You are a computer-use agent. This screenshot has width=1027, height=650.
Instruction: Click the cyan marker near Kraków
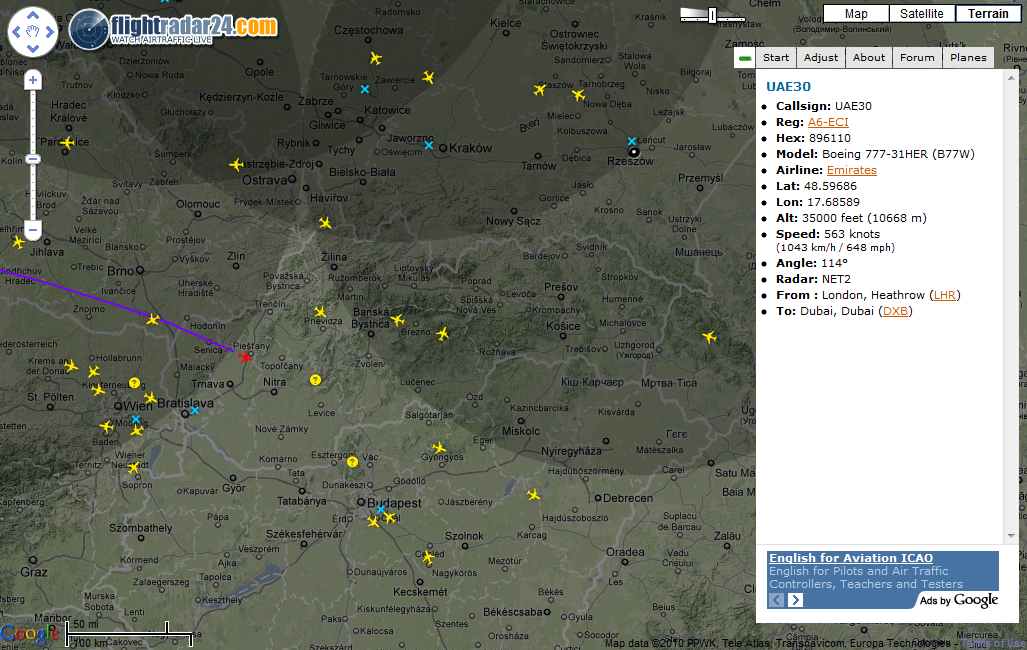(x=428, y=145)
